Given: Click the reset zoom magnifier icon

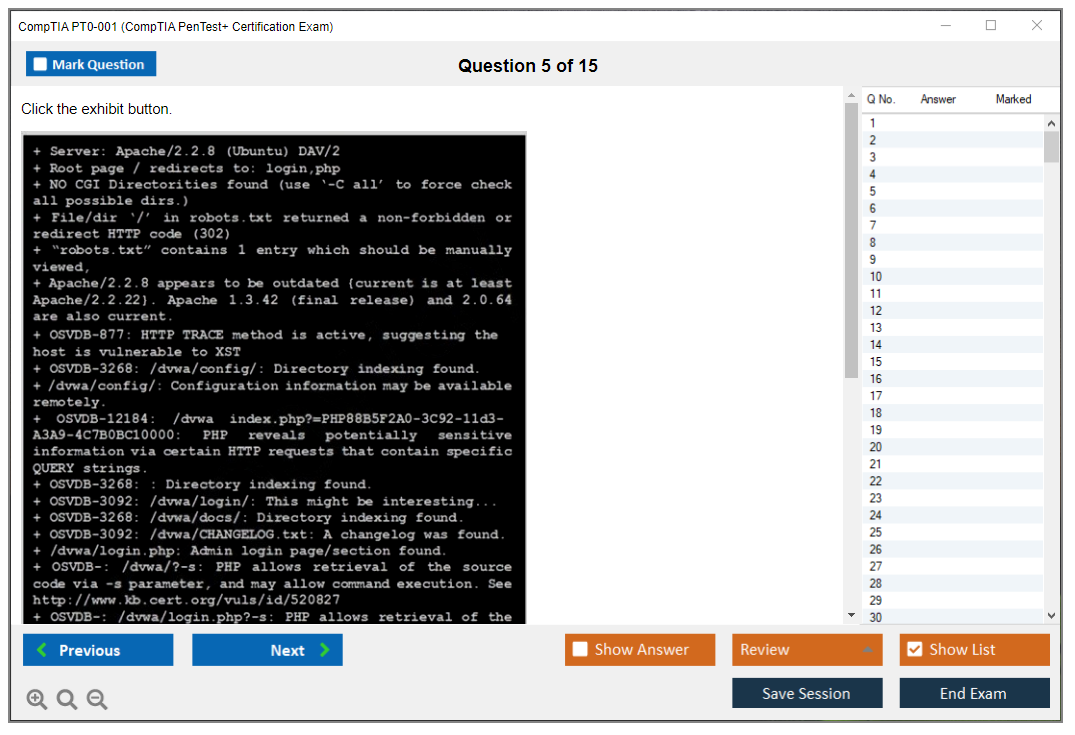Looking at the screenshot, I should [67, 700].
